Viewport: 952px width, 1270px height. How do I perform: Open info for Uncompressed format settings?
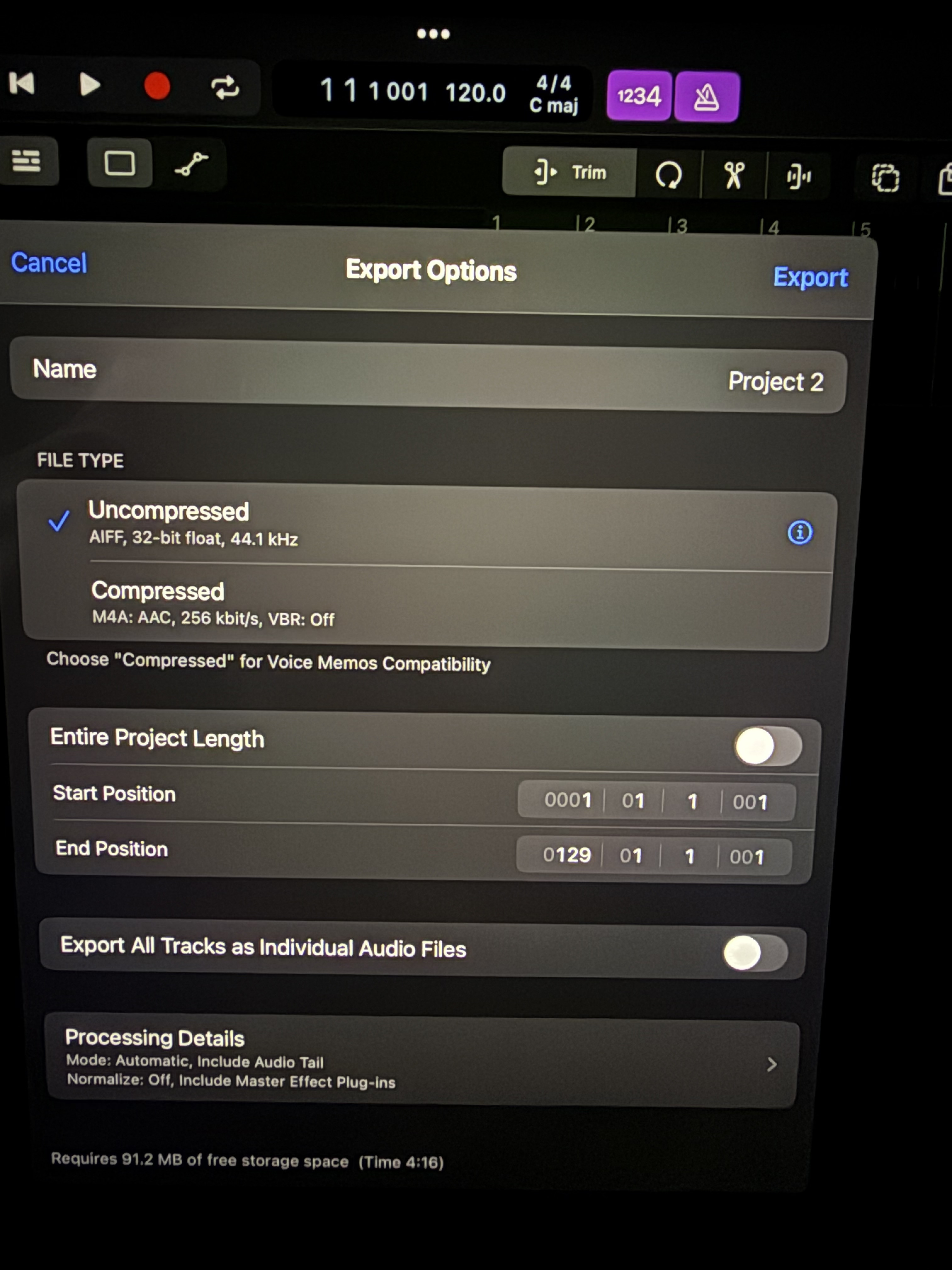click(800, 533)
